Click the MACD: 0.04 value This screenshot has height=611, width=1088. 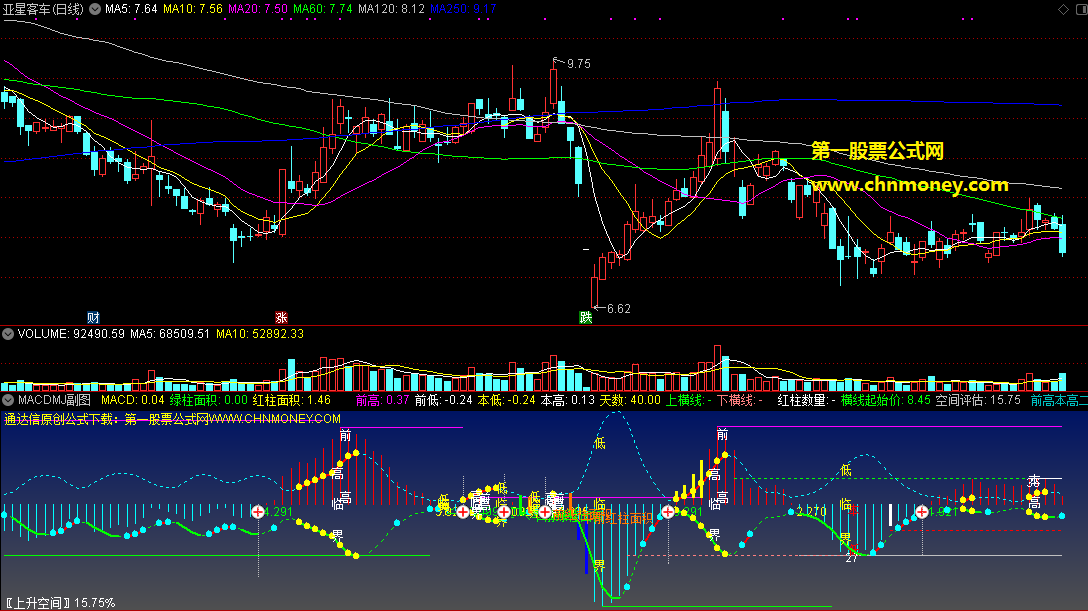click(x=133, y=400)
